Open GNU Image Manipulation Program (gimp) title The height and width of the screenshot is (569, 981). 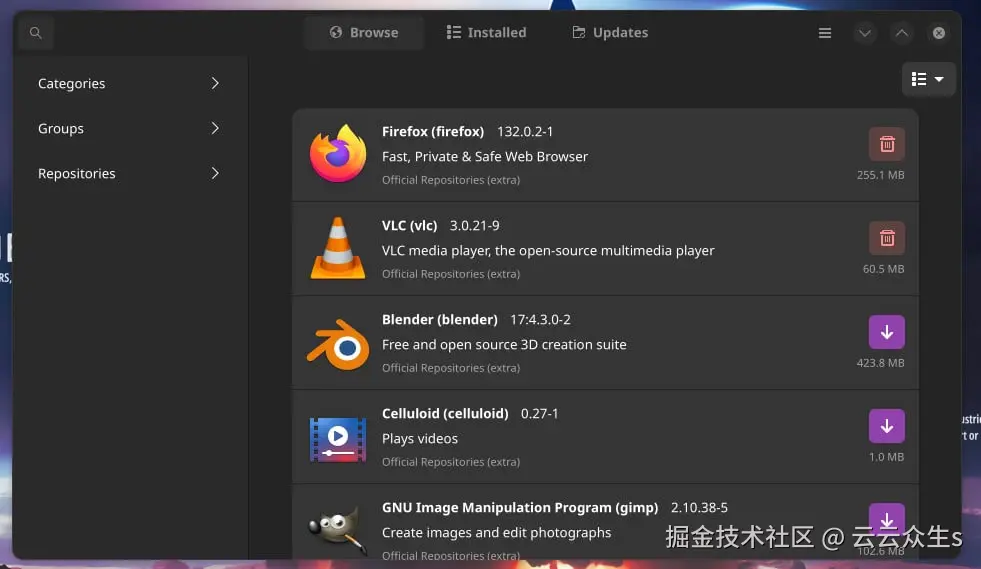point(520,507)
